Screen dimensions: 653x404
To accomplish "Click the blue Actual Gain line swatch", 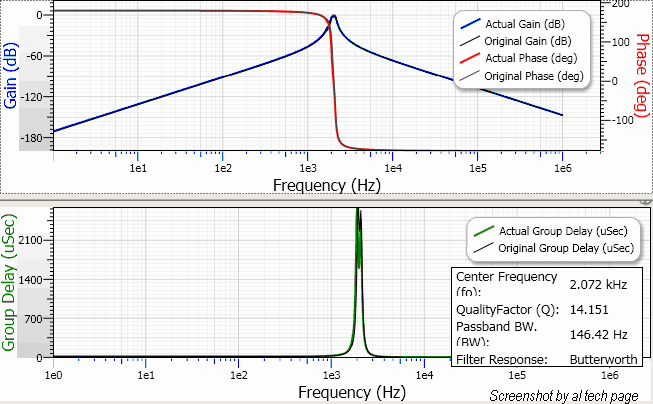I will (468, 23).
